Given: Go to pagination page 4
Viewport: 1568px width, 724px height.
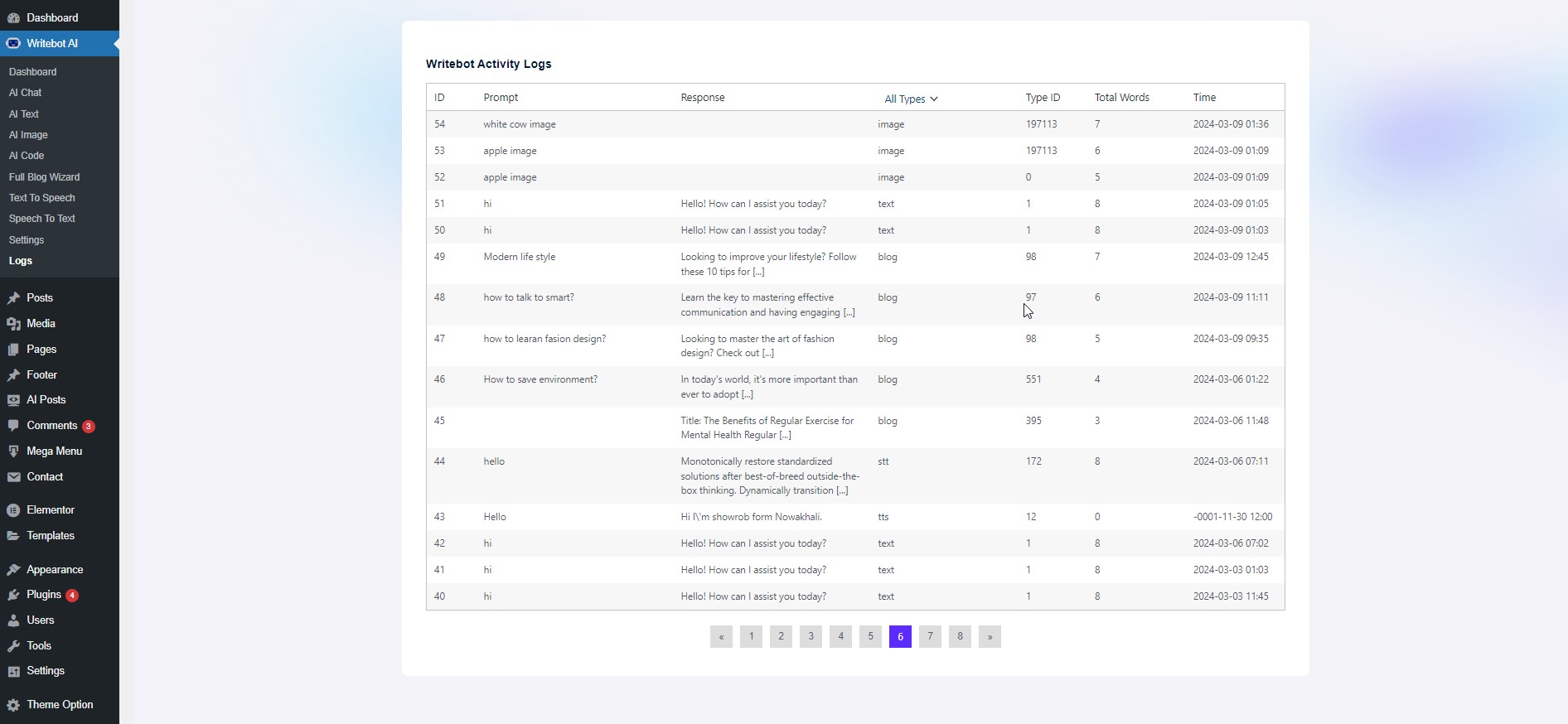Looking at the screenshot, I should point(840,636).
